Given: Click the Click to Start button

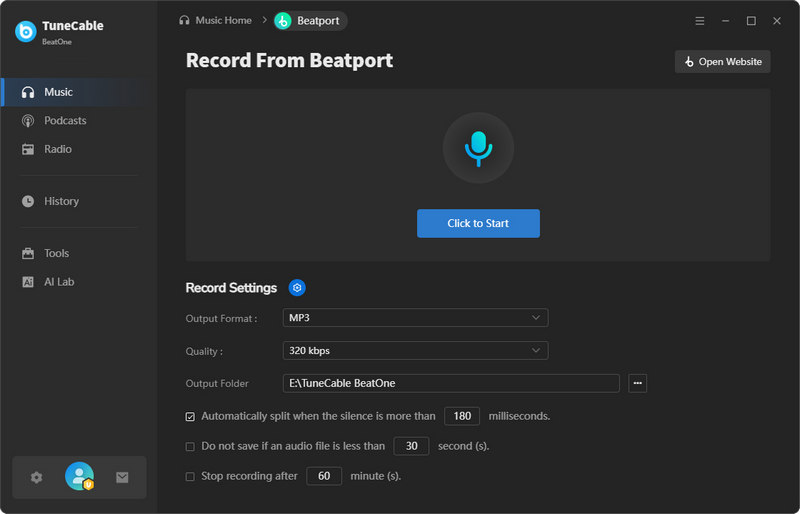Looking at the screenshot, I should click(x=478, y=223).
